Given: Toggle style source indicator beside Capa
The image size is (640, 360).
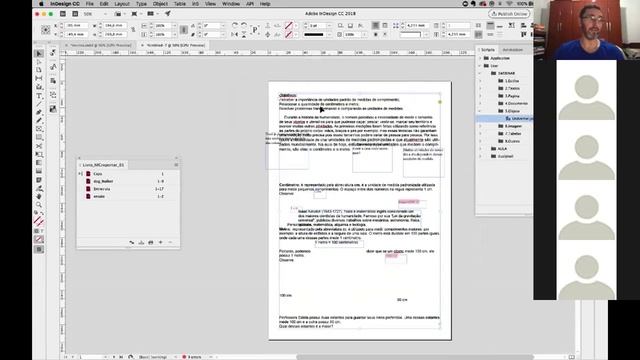Looking at the screenshot, I should point(80,174).
